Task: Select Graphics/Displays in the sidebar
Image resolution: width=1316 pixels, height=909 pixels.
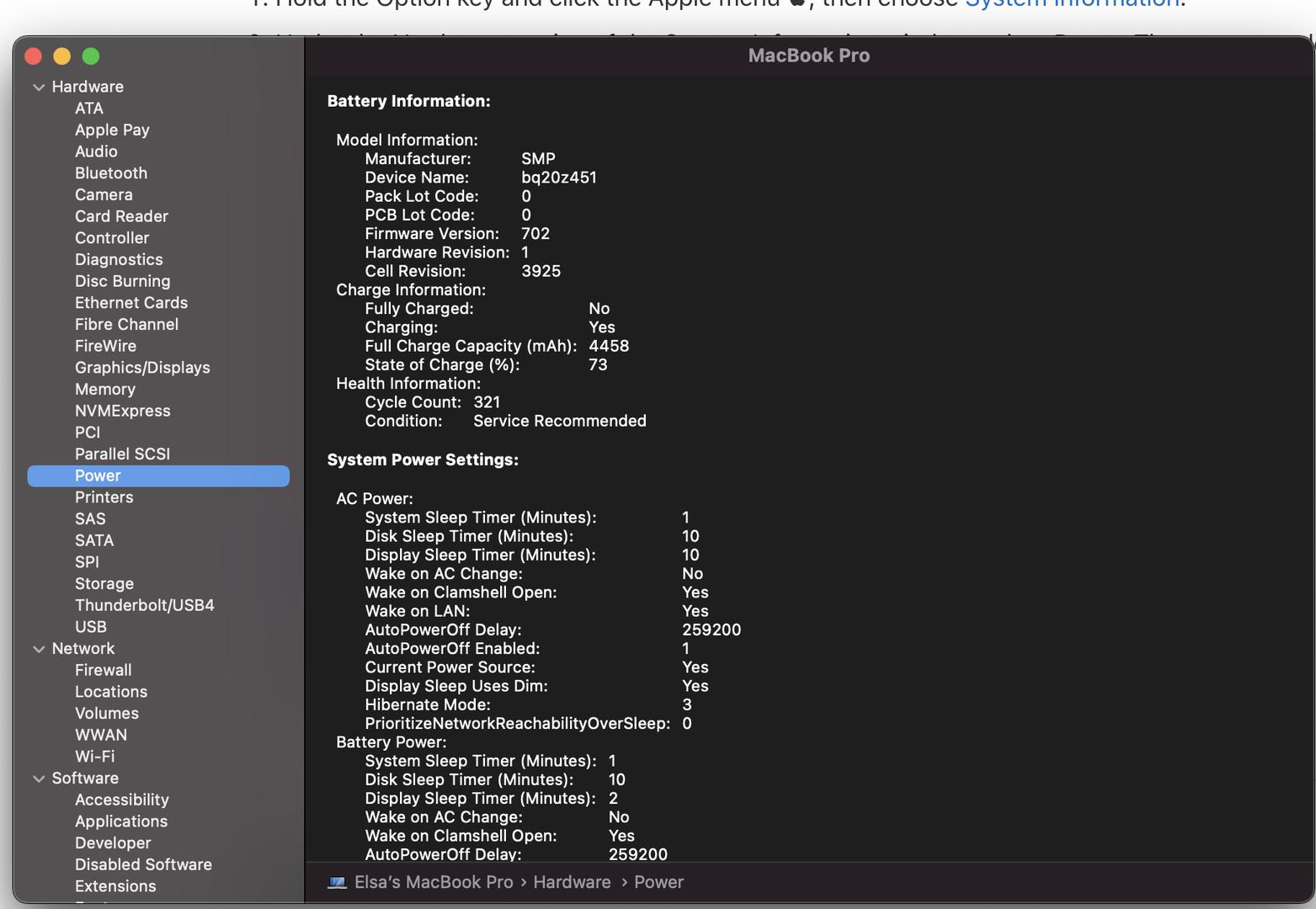Action: click(142, 368)
